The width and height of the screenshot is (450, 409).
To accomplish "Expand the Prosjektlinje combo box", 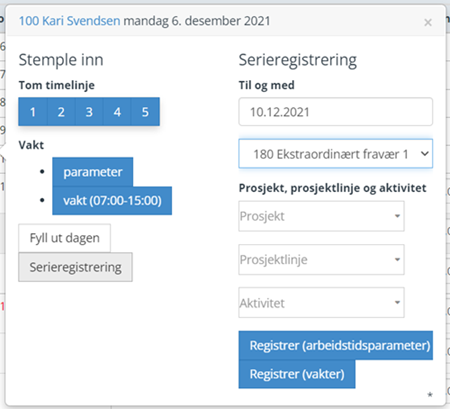I will (321, 259).
